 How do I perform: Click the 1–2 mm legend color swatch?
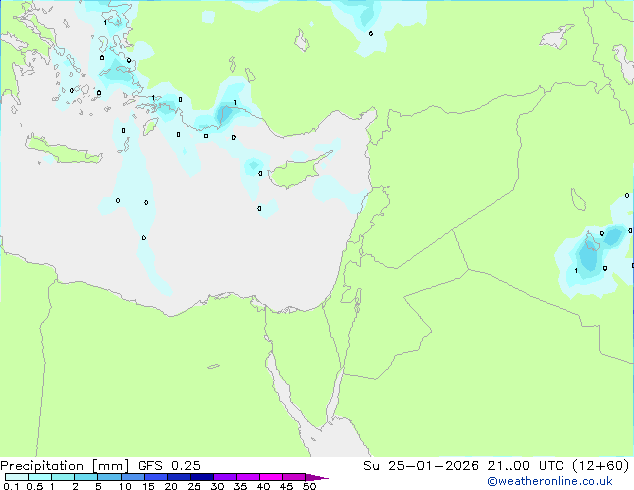63,477
